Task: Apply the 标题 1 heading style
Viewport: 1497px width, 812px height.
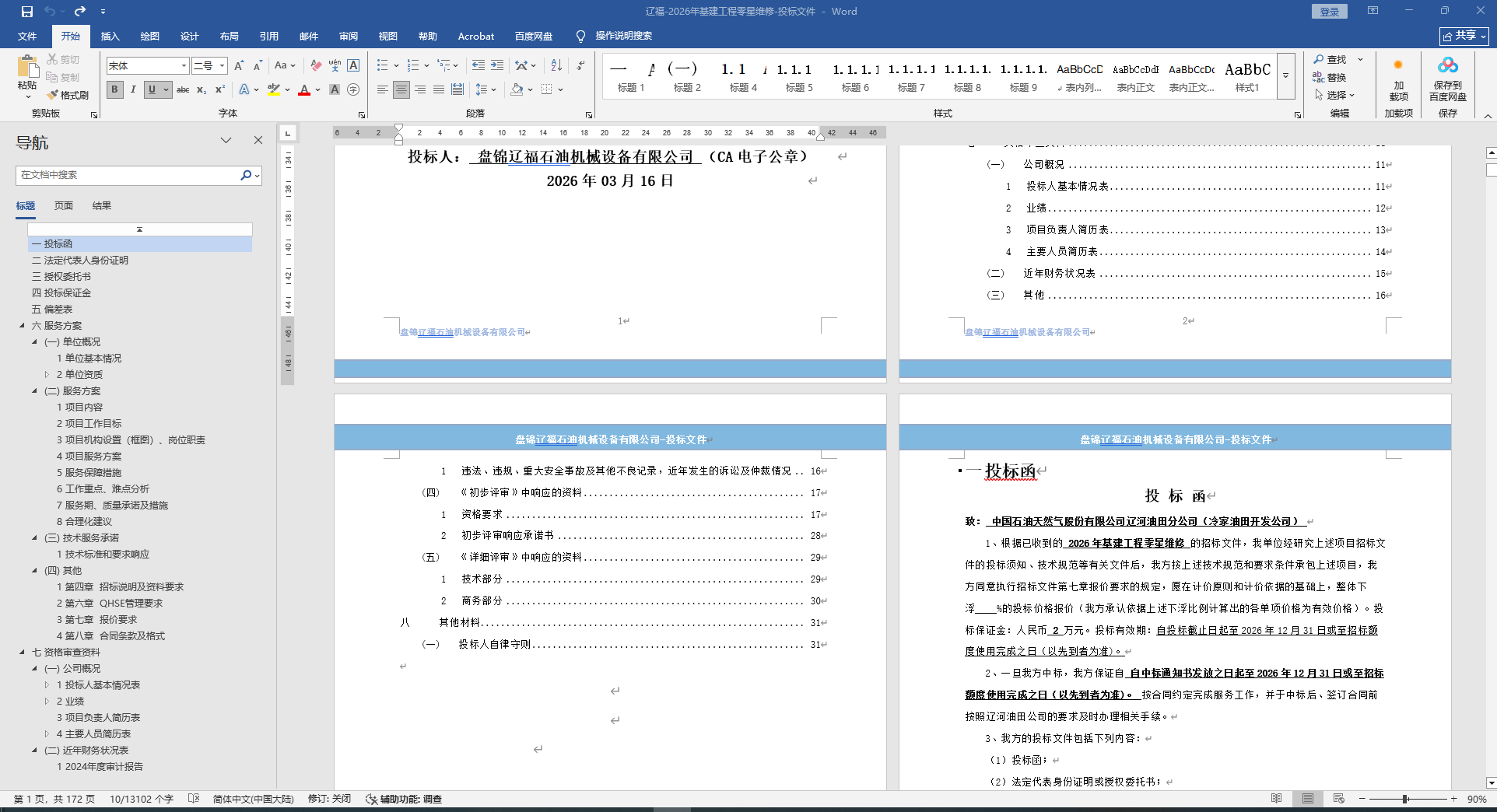Action: click(x=631, y=76)
